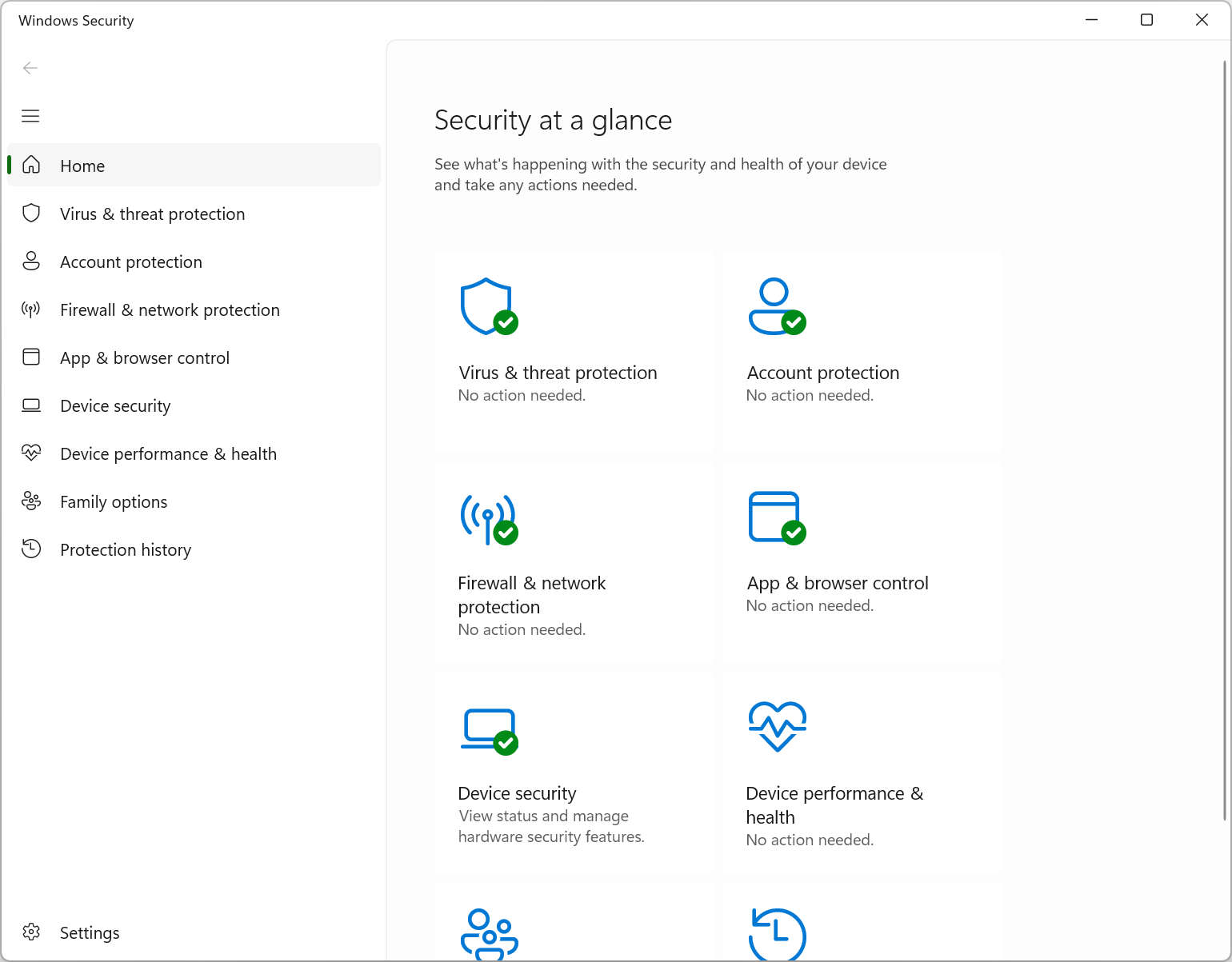
Task: Click the 'Security at a glance' heading
Action: click(x=553, y=120)
